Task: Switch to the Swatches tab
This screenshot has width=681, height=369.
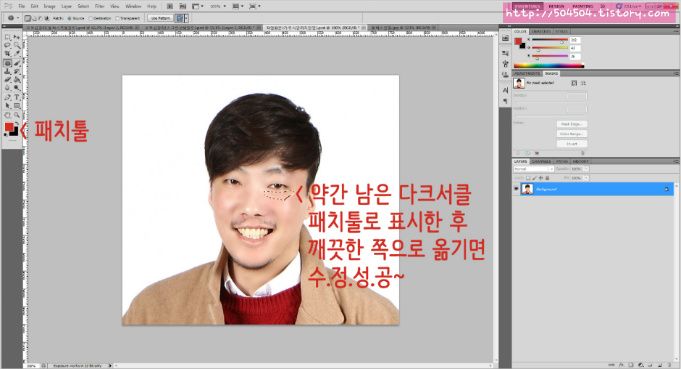Action: coord(541,32)
